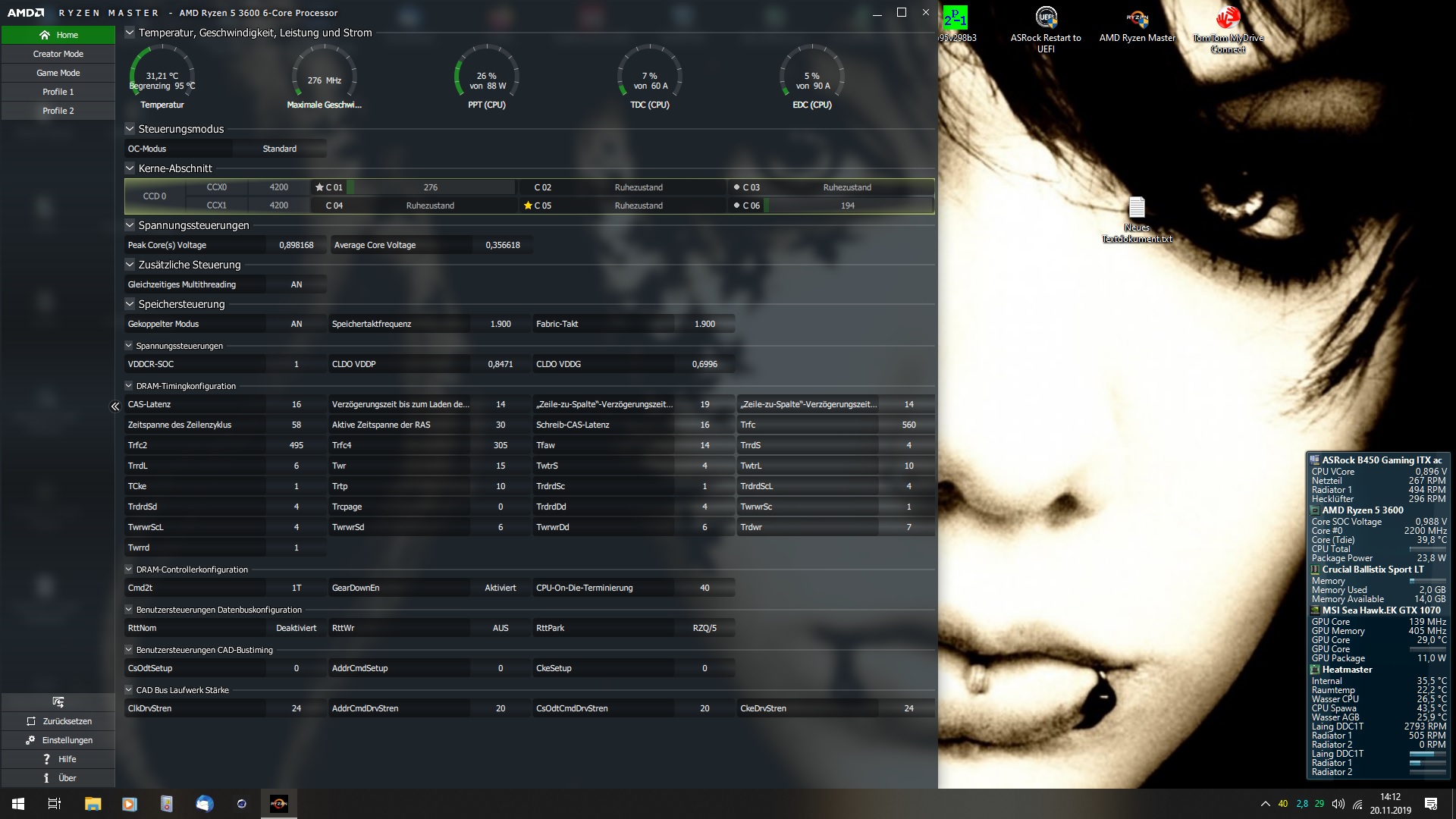The image size is (1456, 819).
Task: Click the GearDownEn Aktiviert value
Action: [x=500, y=588]
